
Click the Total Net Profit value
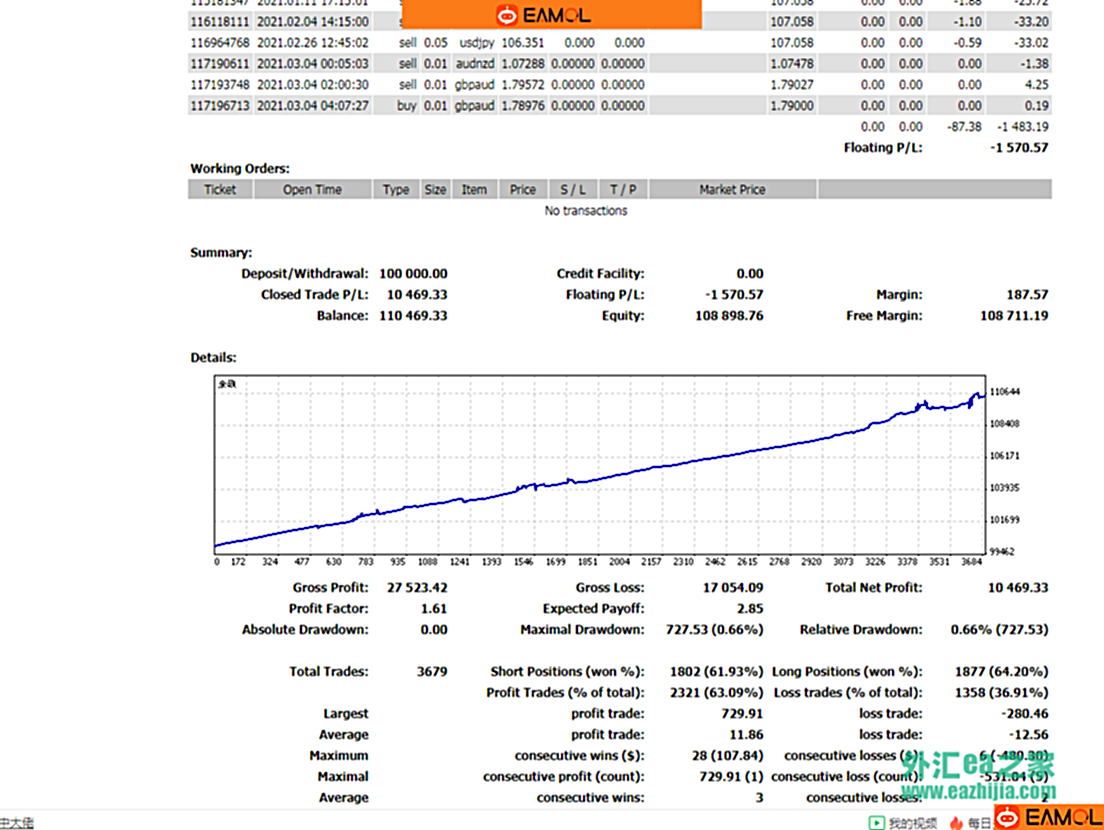pos(1018,588)
